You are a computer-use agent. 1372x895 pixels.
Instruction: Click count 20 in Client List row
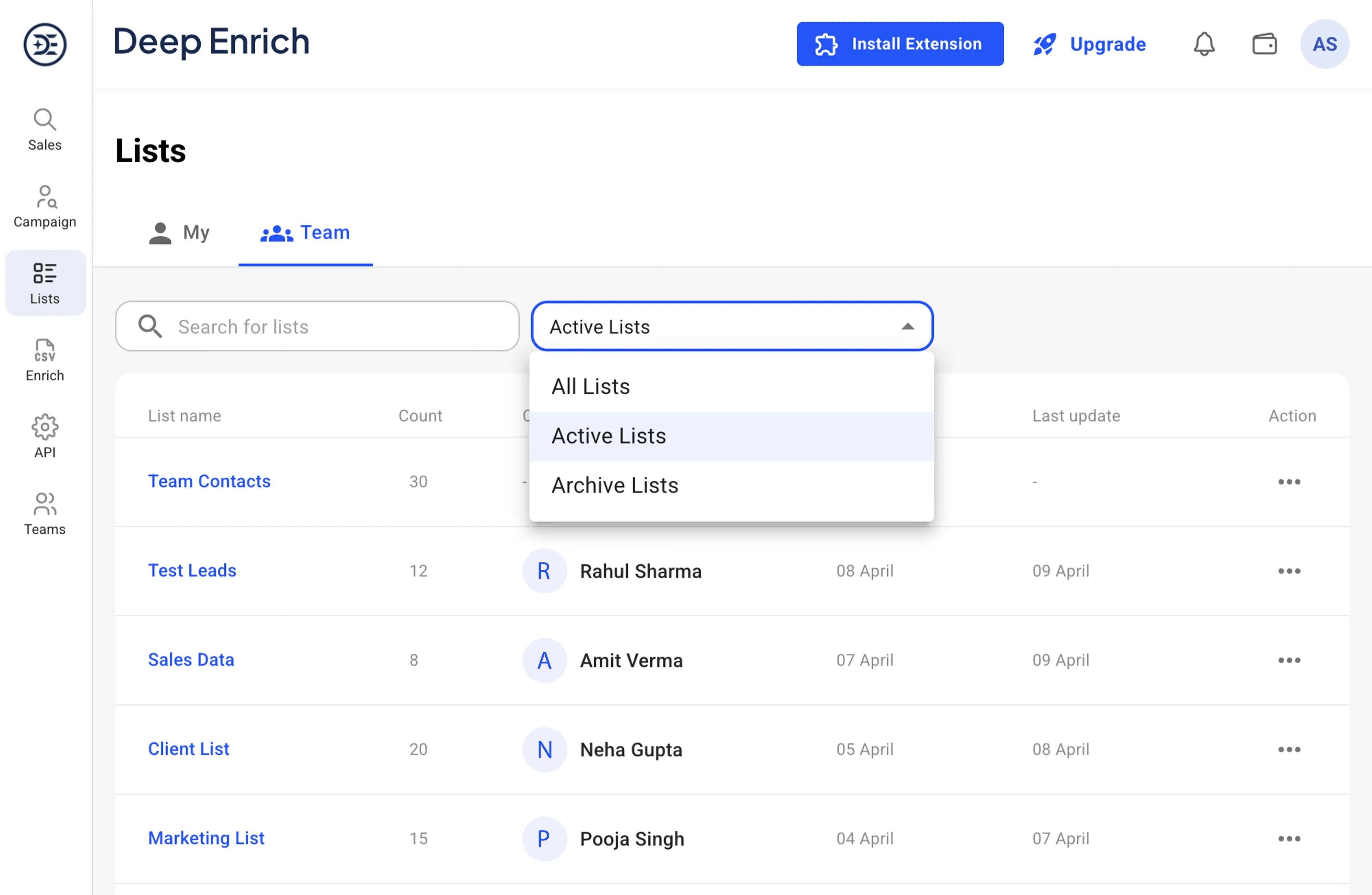click(418, 750)
